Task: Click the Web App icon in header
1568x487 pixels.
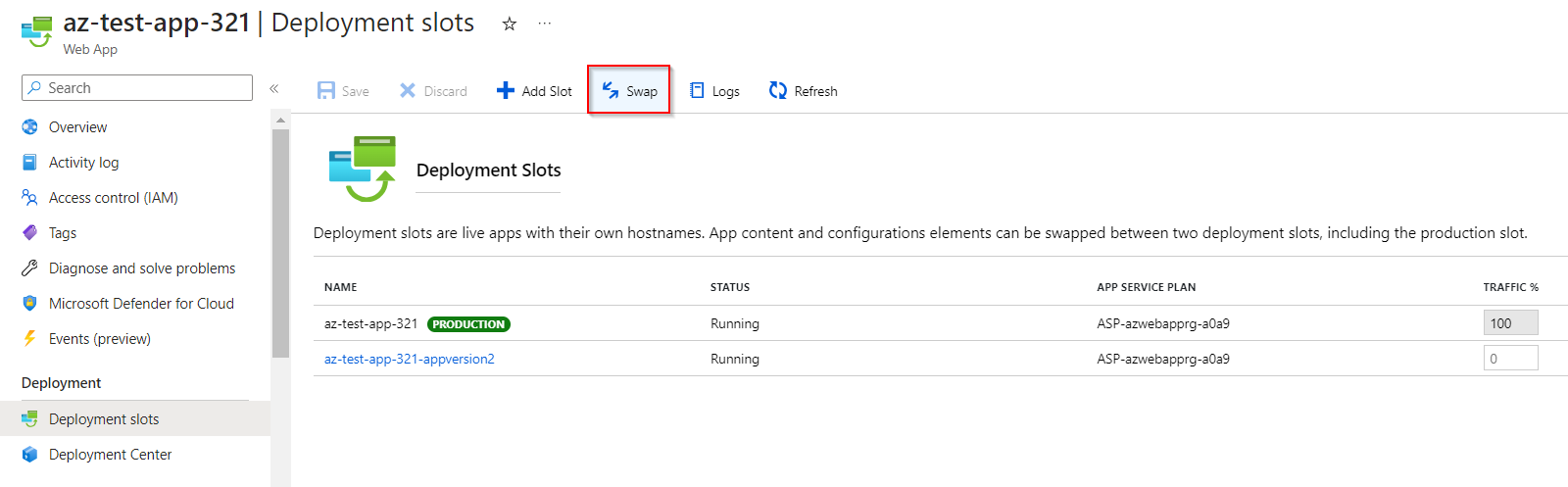Action: [x=37, y=31]
